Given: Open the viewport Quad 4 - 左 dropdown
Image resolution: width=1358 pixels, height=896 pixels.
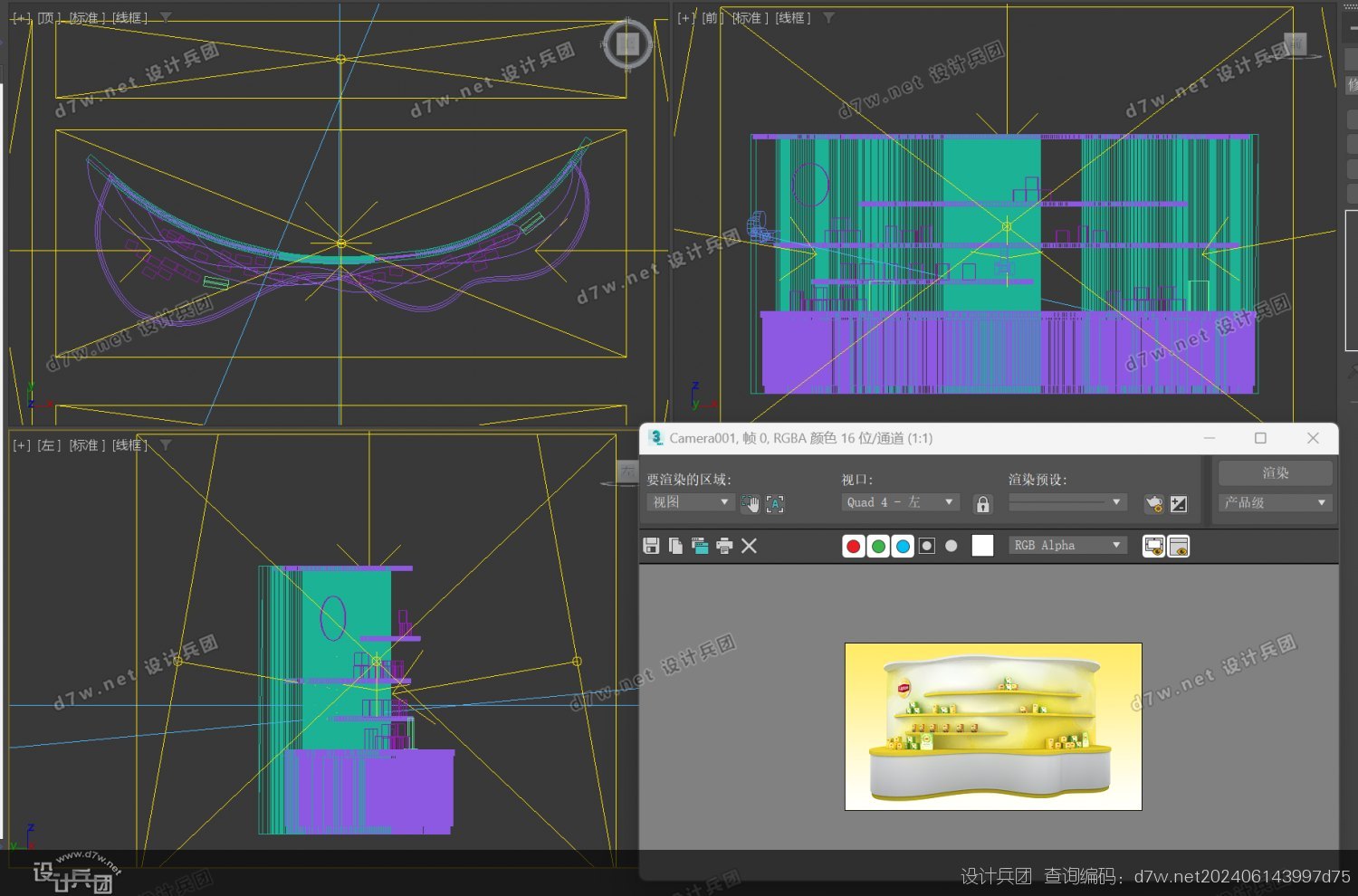Looking at the screenshot, I should click(x=900, y=502).
